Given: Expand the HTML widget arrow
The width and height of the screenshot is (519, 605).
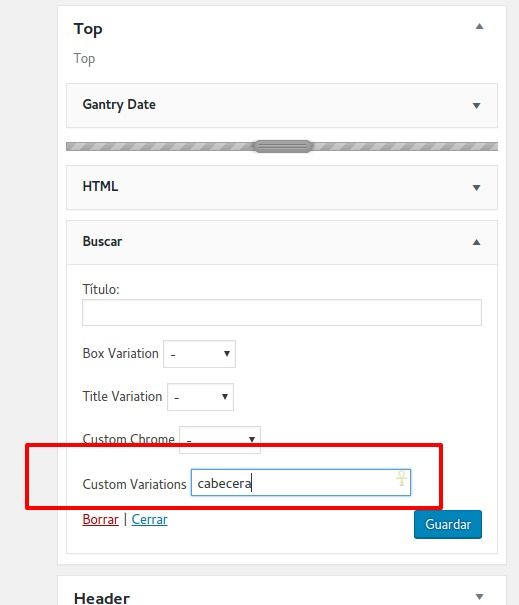Looking at the screenshot, I should tap(477, 188).
